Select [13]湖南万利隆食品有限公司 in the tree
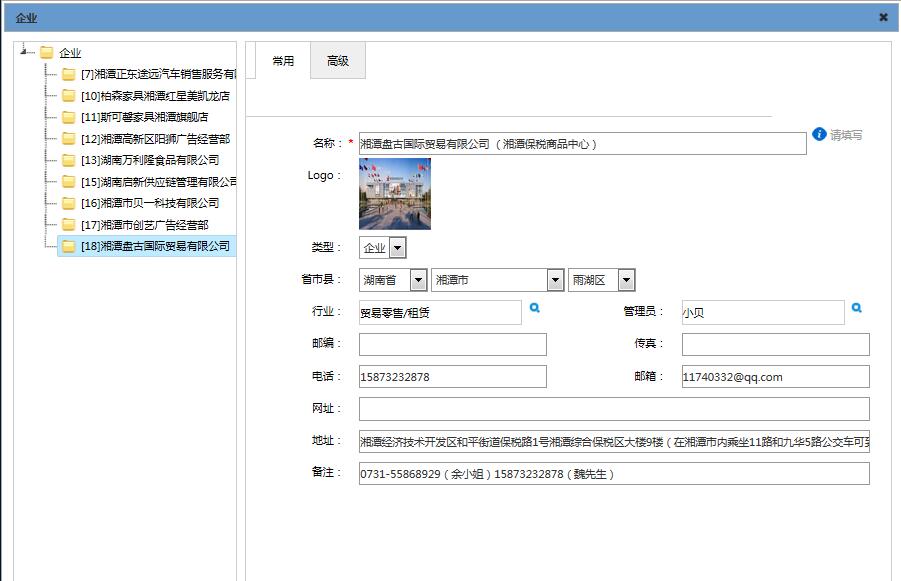 coord(150,160)
